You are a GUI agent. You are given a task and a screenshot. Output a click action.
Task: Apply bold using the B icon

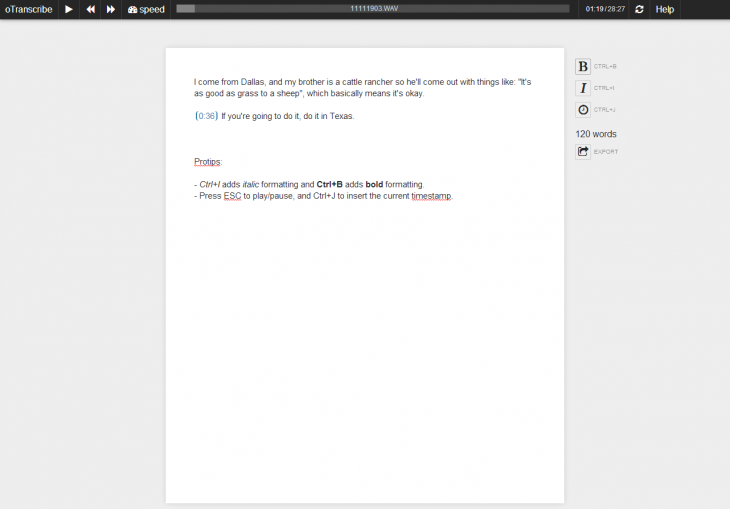coord(583,67)
